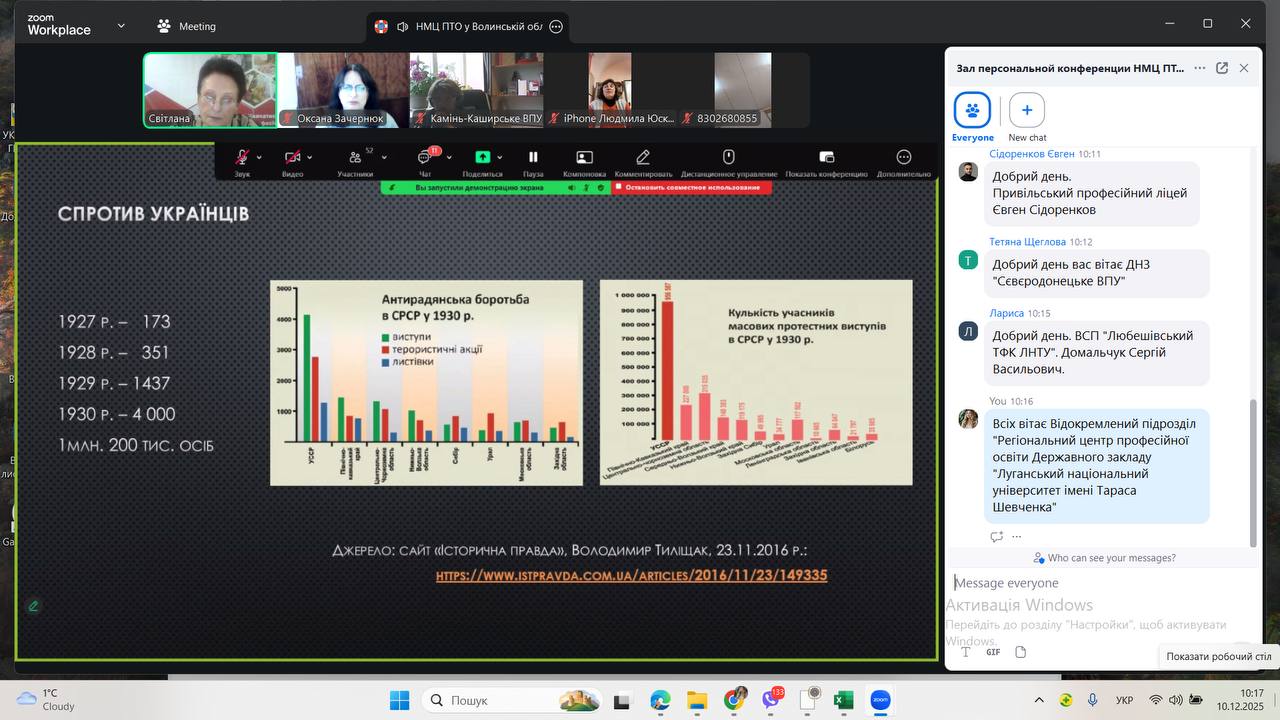Expand the arrow next to Звук
The height and width of the screenshot is (720, 1280).
(259, 157)
